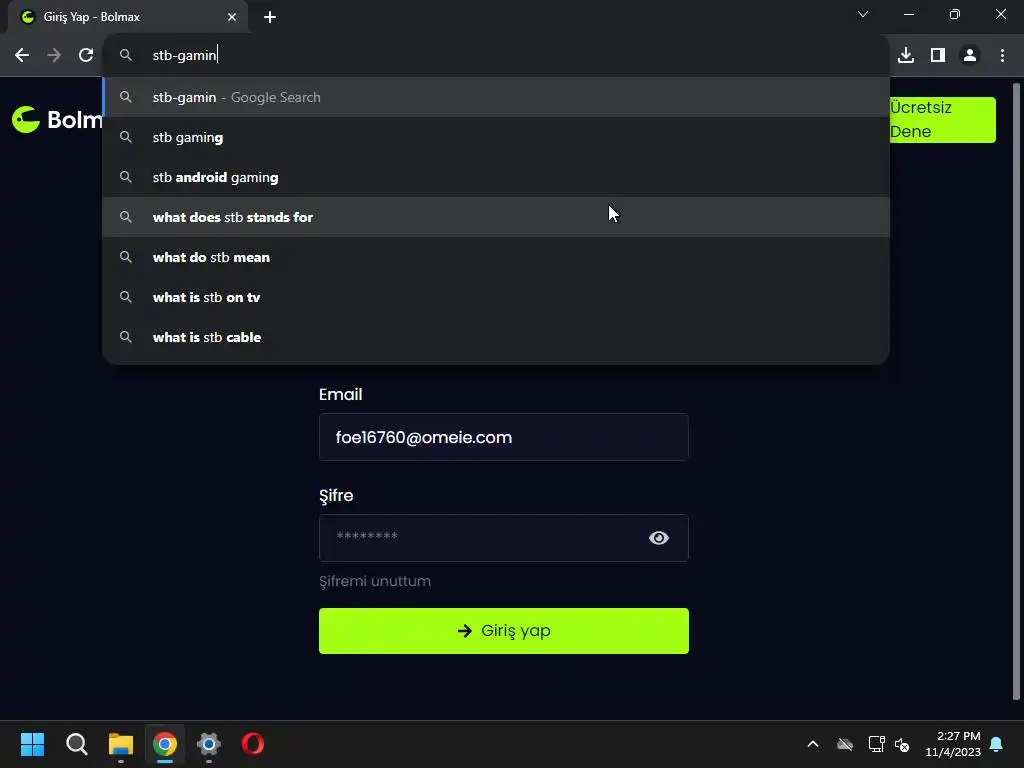Open the Chrome profile avatar
The image size is (1024, 768).
[x=970, y=56]
